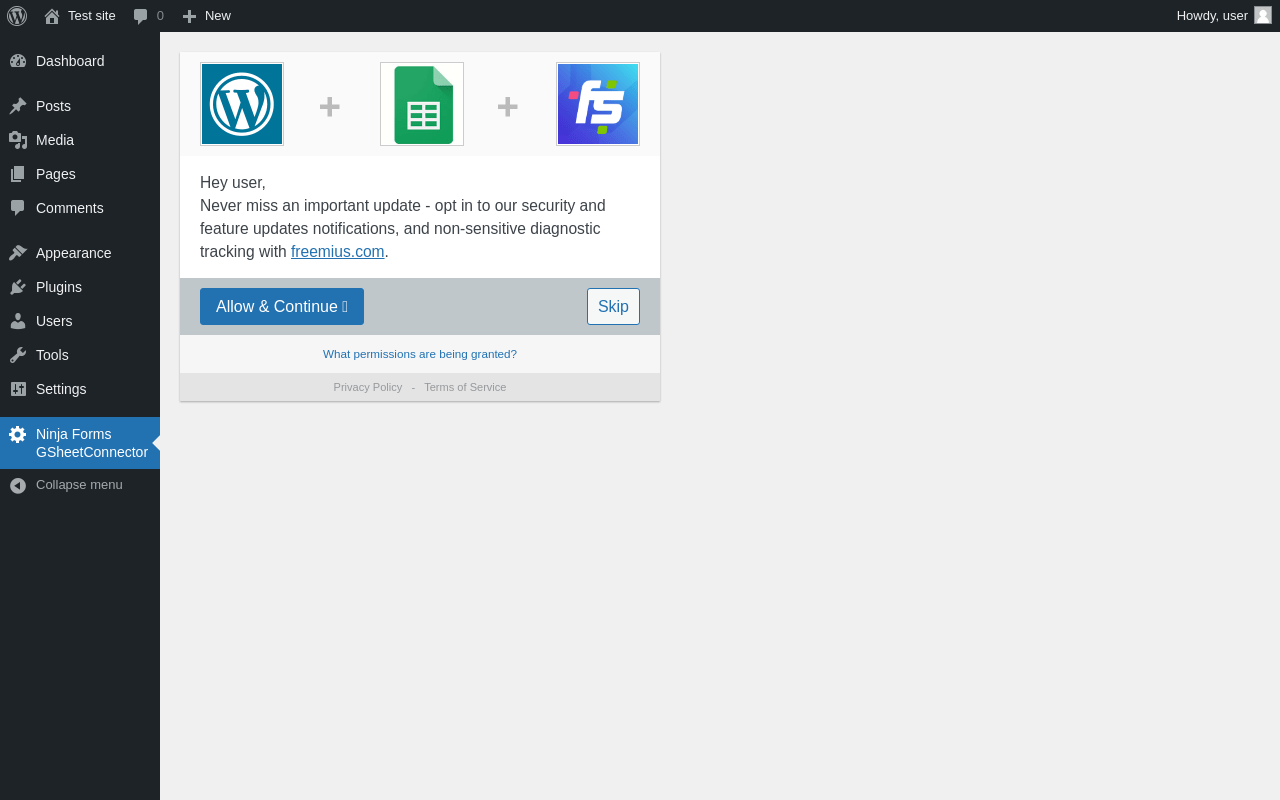This screenshot has width=1280, height=800.
Task: Open comments bubble icon in admin bar
Action: tap(141, 16)
